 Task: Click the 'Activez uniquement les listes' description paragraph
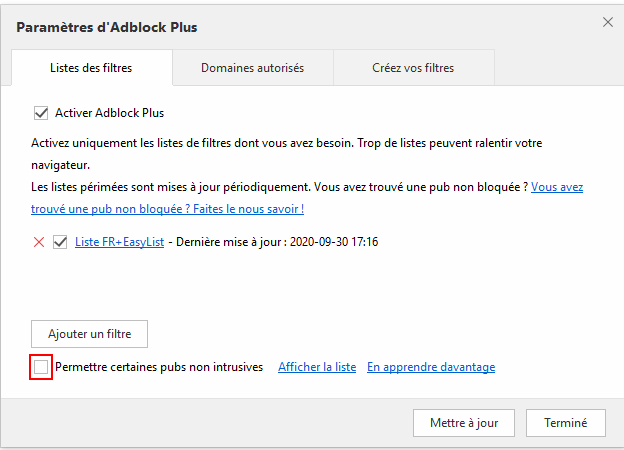pyautogui.click(x=287, y=154)
